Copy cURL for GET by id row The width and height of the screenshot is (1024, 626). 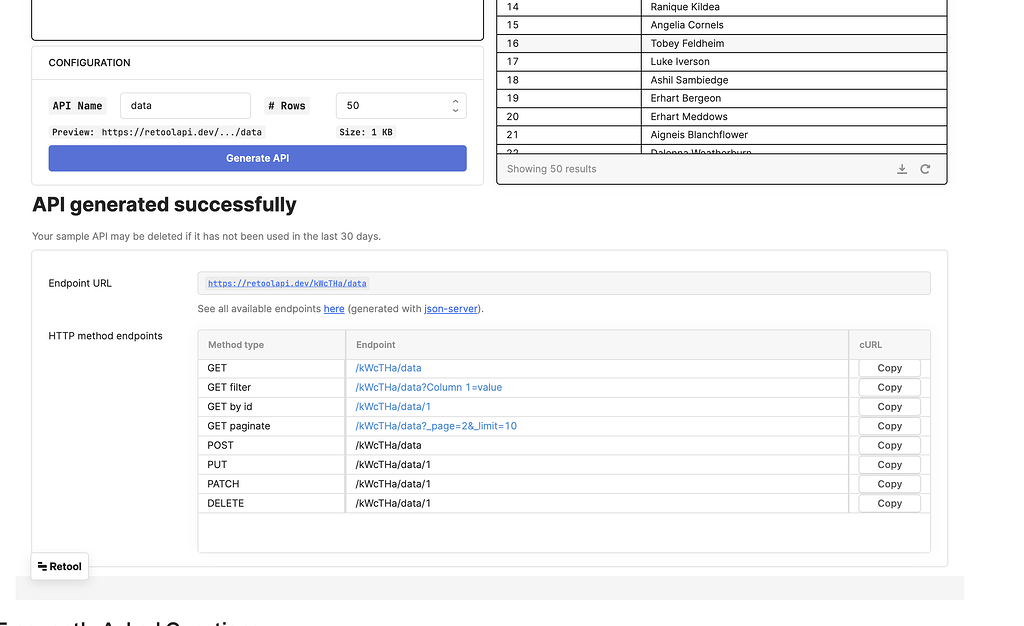889,407
